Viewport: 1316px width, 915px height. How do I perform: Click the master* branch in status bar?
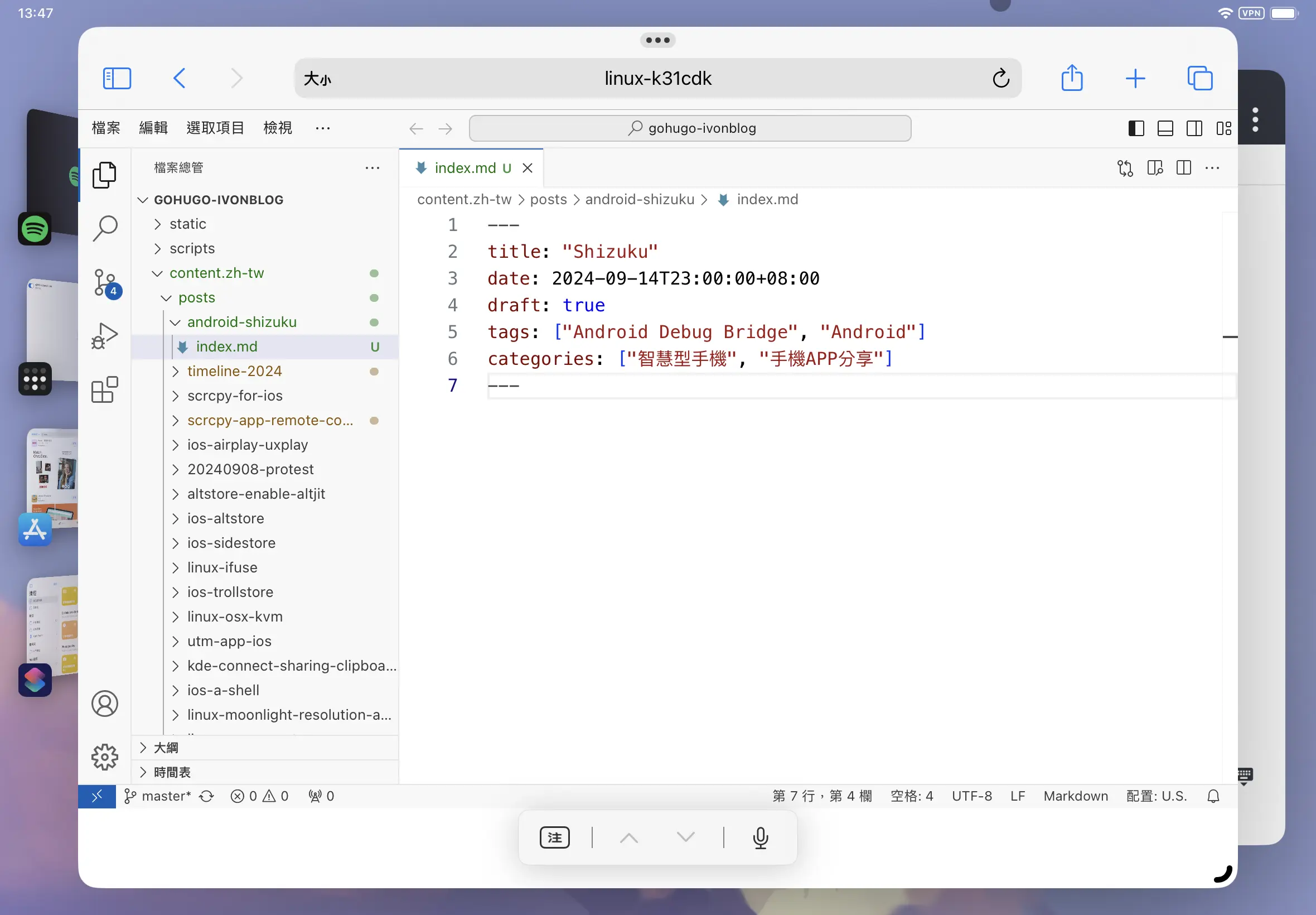click(158, 796)
